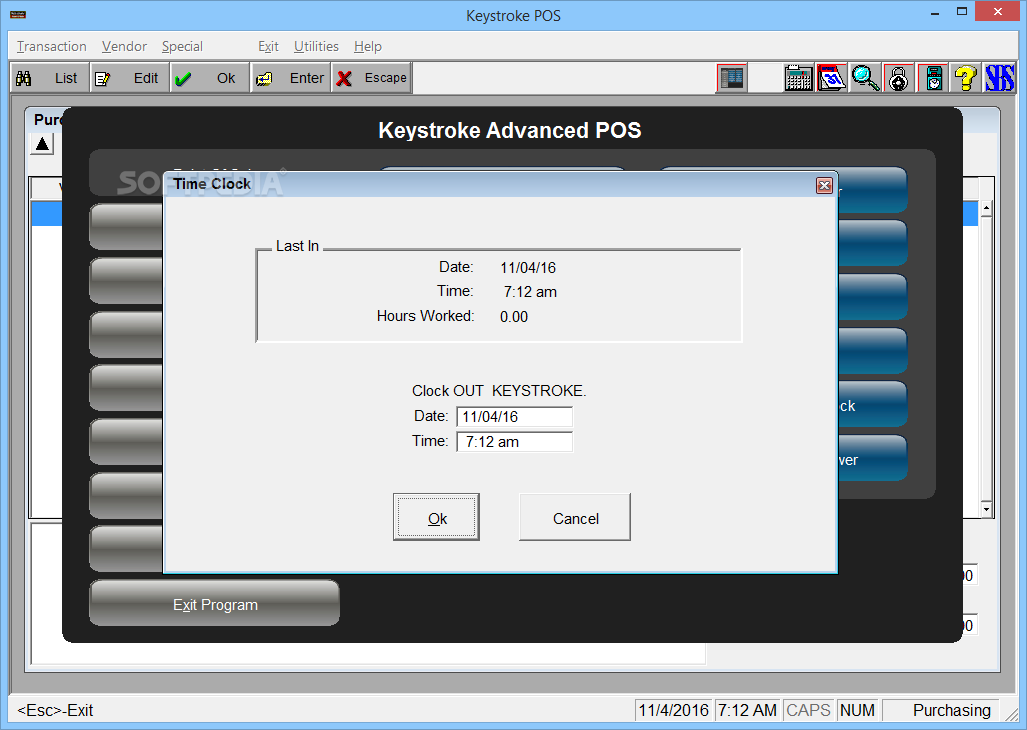1027x730 pixels.
Task: Click the '<Esc>-Exit' status bar hint
Action: click(55, 710)
